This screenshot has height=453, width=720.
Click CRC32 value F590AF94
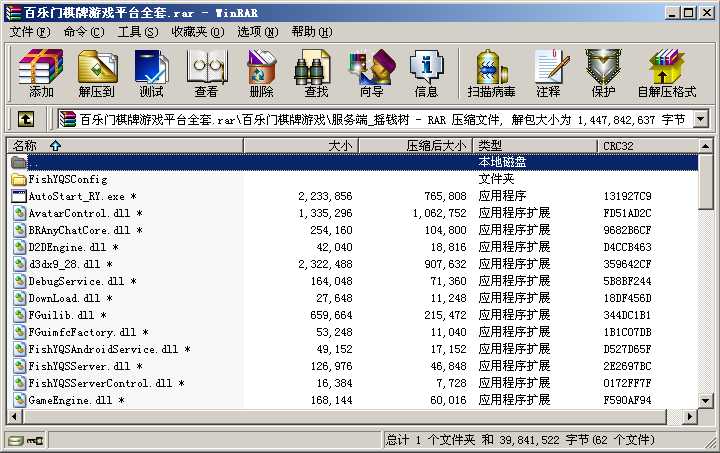[x=627, y=400]
